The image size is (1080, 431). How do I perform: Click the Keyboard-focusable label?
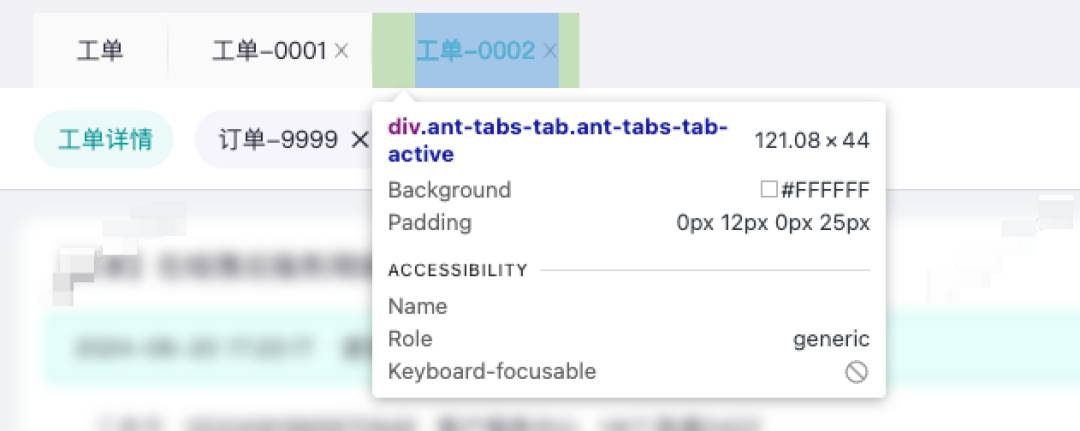coord(492,372)
